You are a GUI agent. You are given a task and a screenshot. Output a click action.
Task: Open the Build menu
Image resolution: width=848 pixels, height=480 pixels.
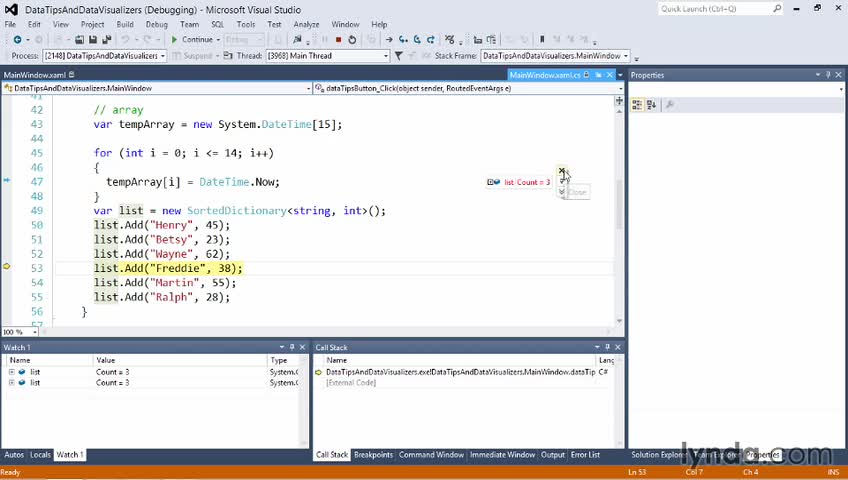click(x=125, y=24)
